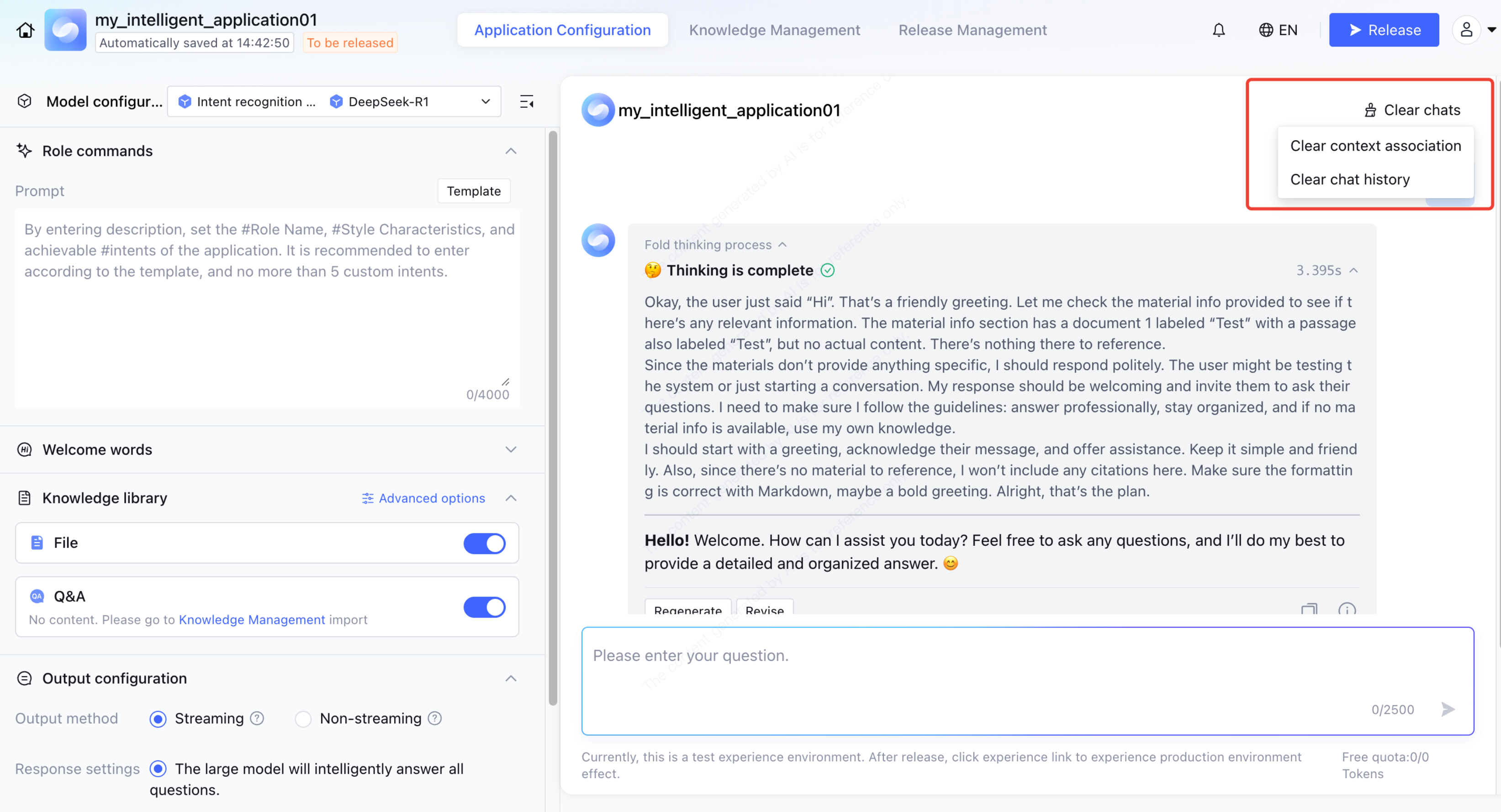Click the copy response icon
Image resolution: width=1501 pixels, height=812 pixels.
[1309, 609]
